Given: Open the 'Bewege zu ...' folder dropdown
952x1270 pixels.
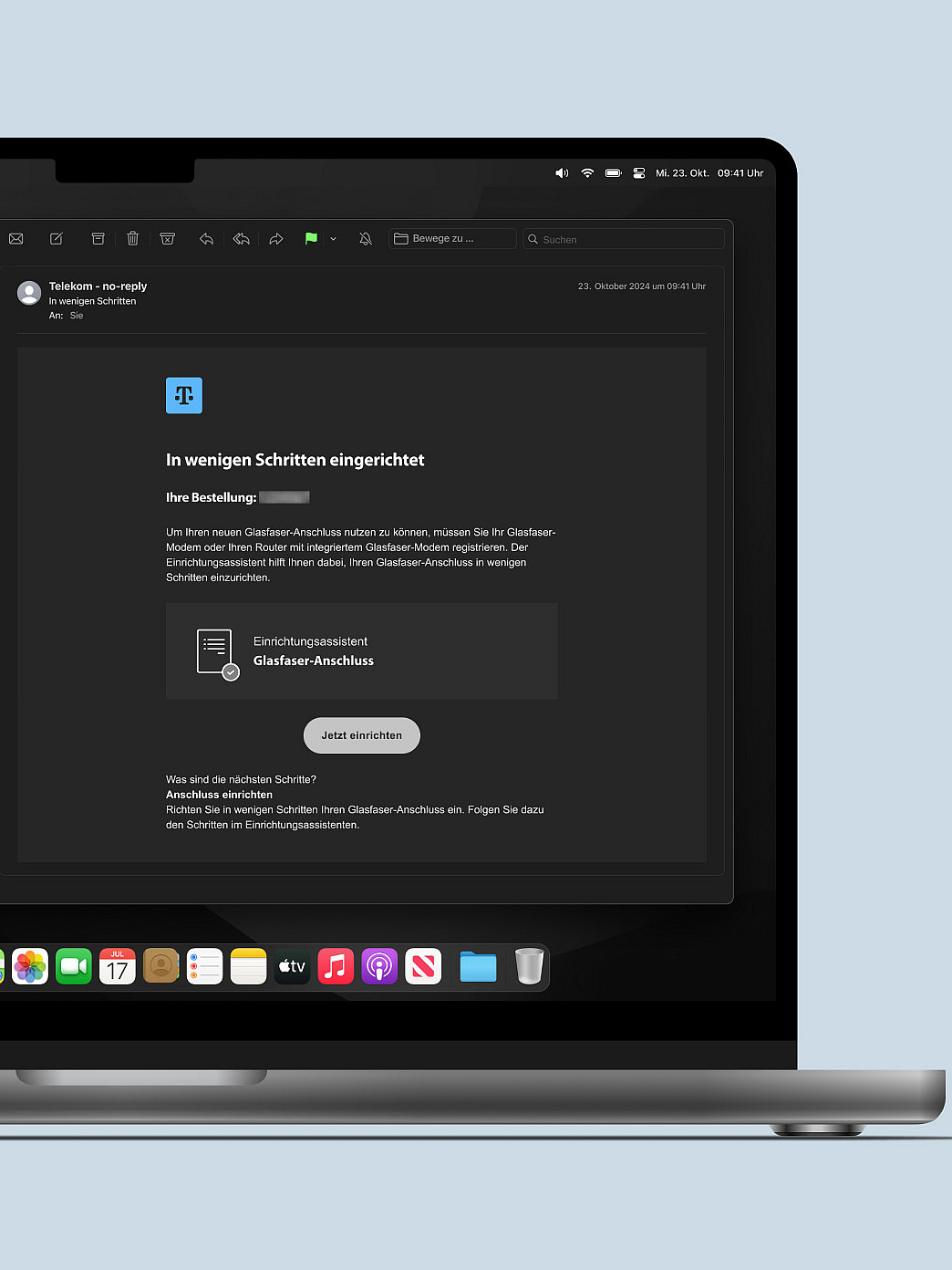Looking at the screenshot, I should tap(452, 239).
